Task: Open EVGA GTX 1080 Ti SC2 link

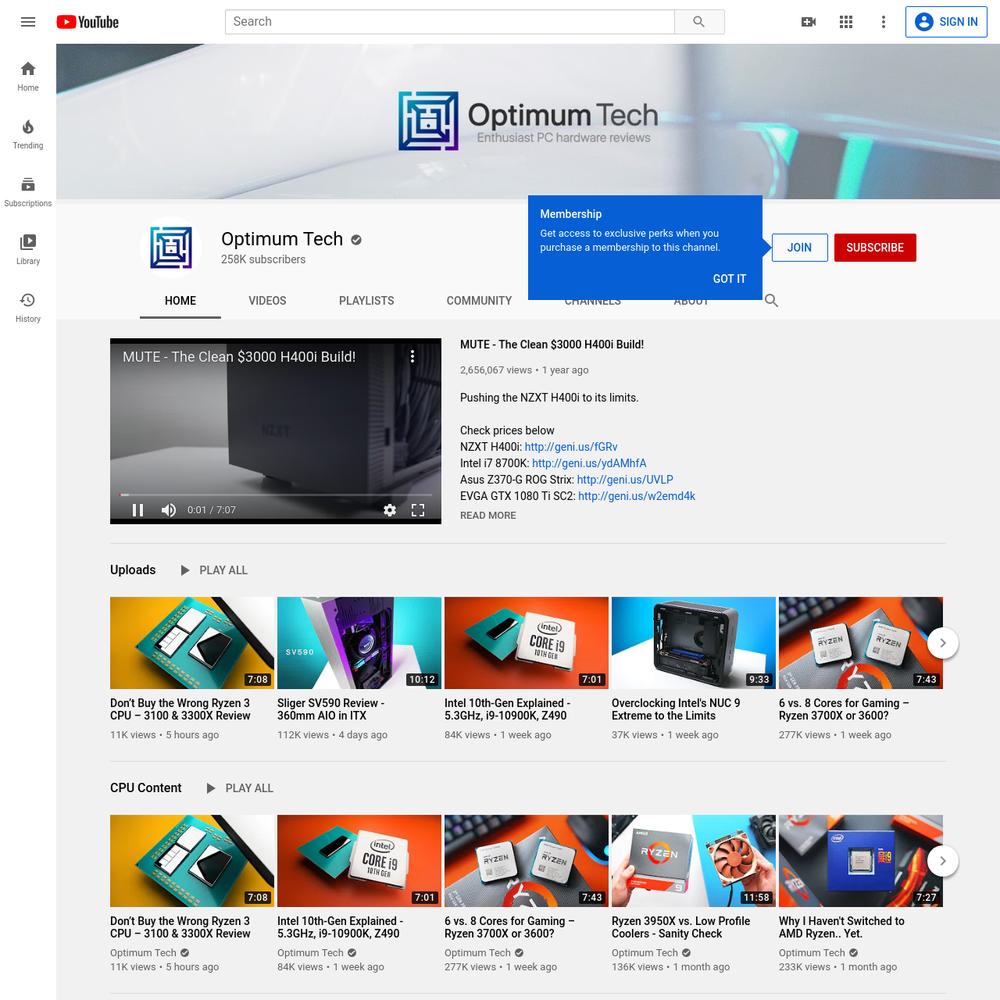Action: pos(636,496)
